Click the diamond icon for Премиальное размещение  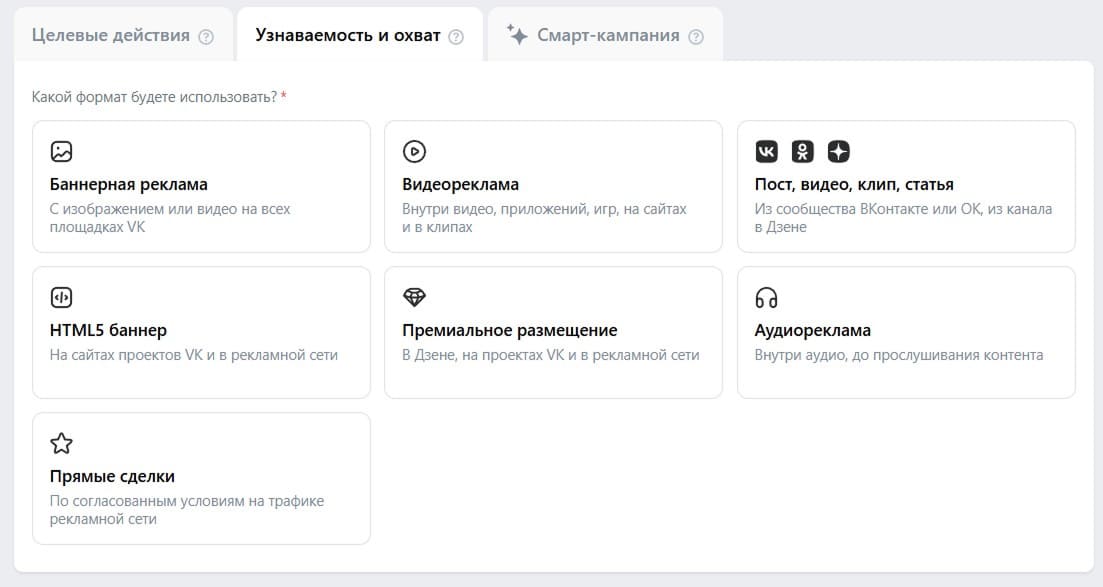coord(414,297)
